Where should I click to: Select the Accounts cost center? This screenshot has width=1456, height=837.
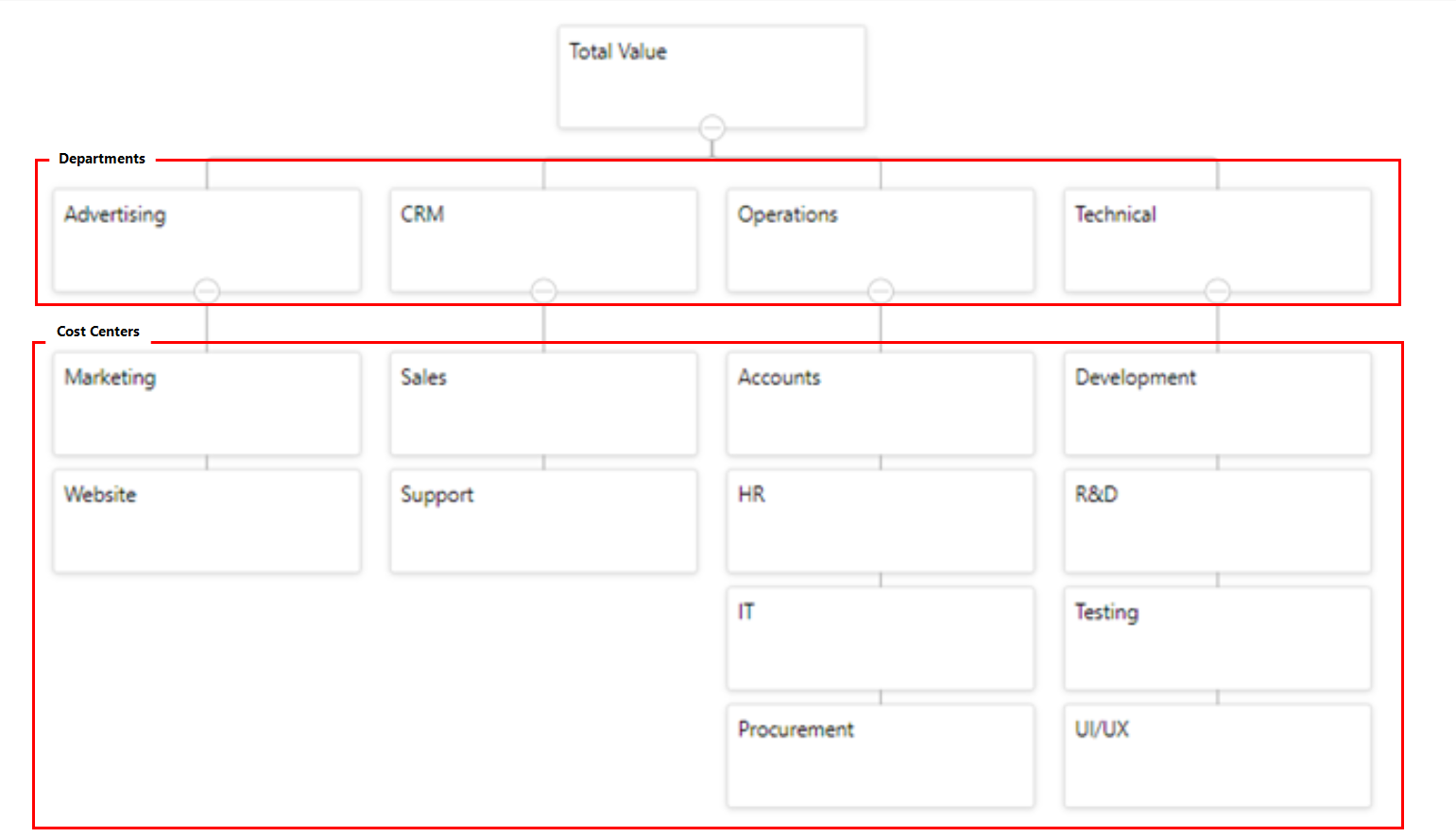[x=881, y=403]
